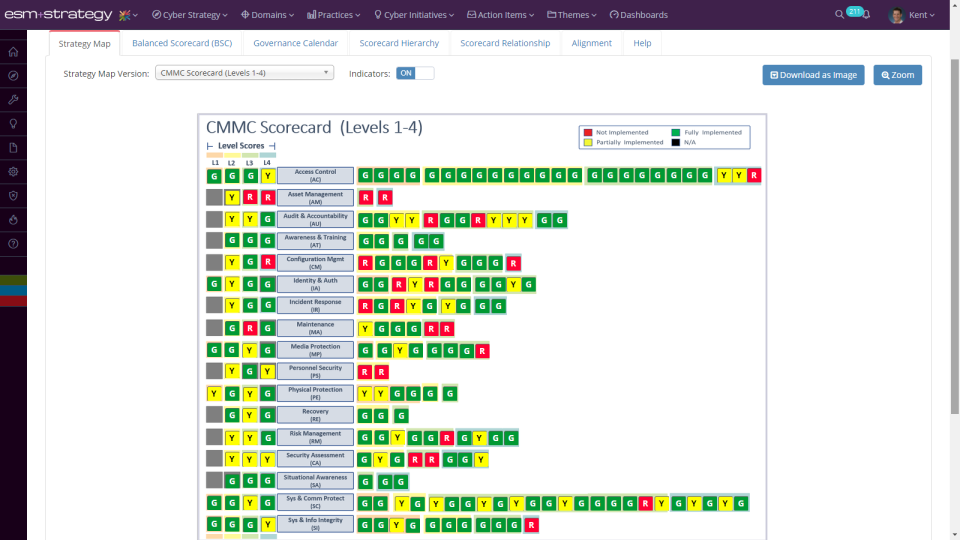This screenshot has height=540, width=960.
Task: Click the Access Control (AC) domain box
Action: [315, 176]
